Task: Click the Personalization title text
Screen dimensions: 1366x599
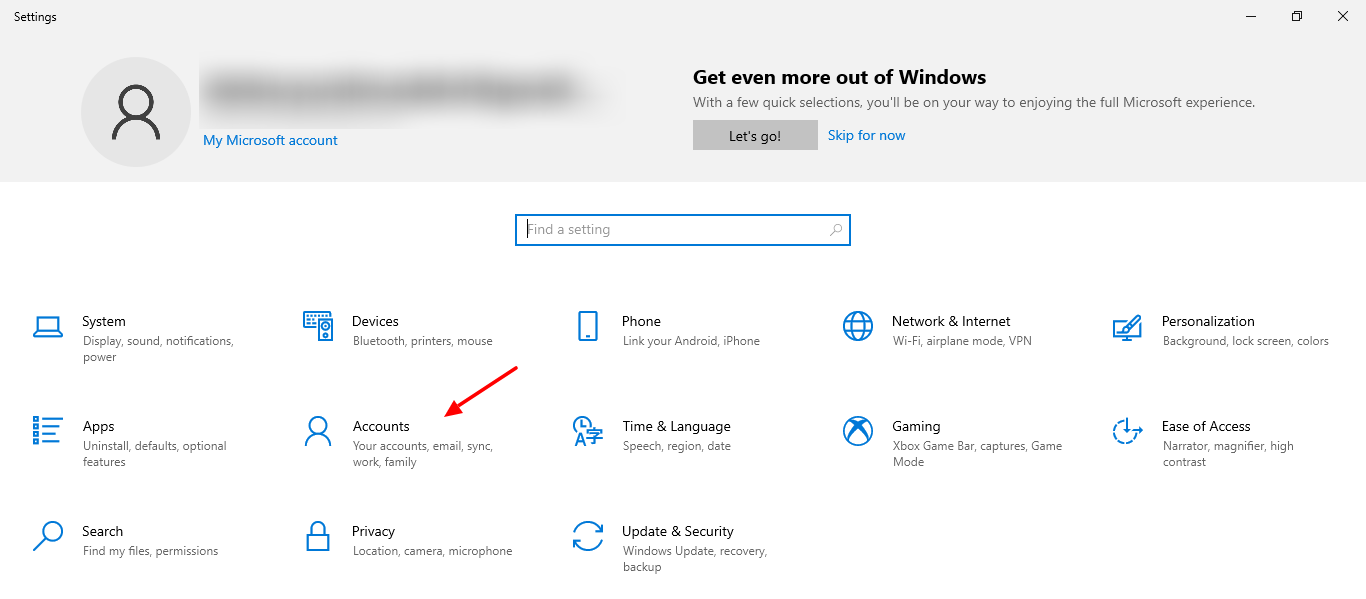Action: point(1208,321)
